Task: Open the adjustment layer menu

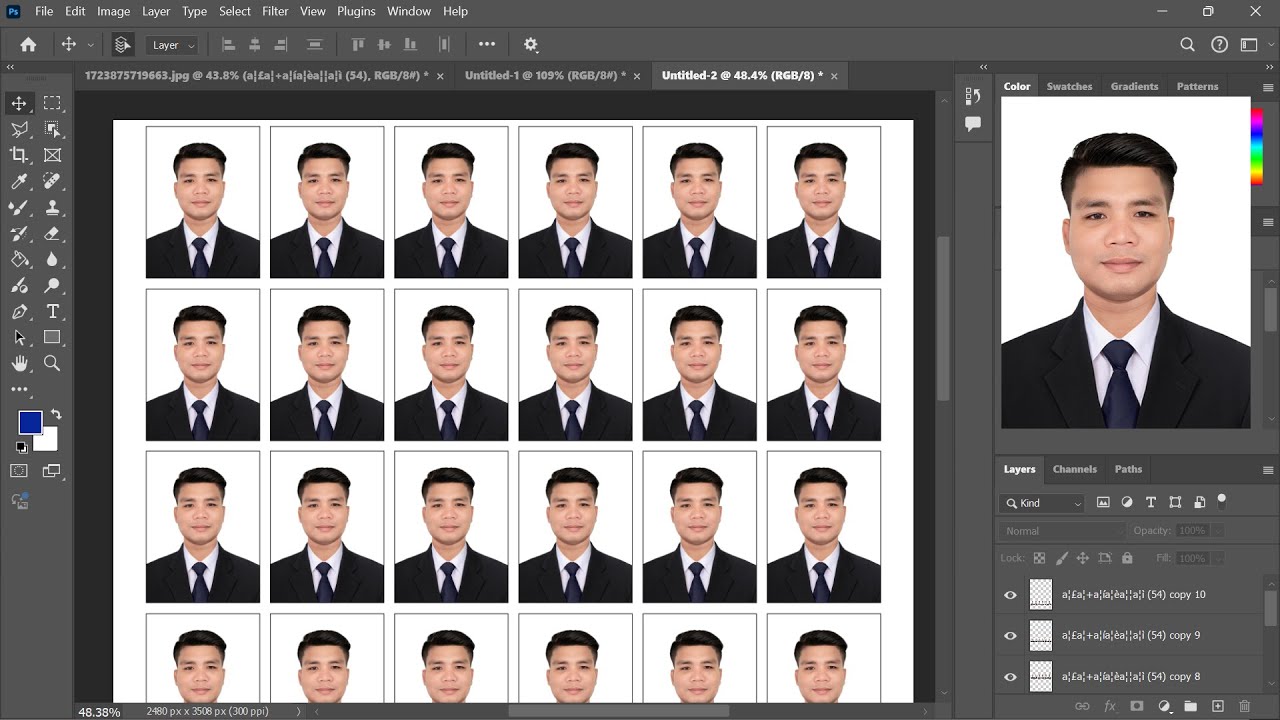Action: click(x=1163, y=706)
